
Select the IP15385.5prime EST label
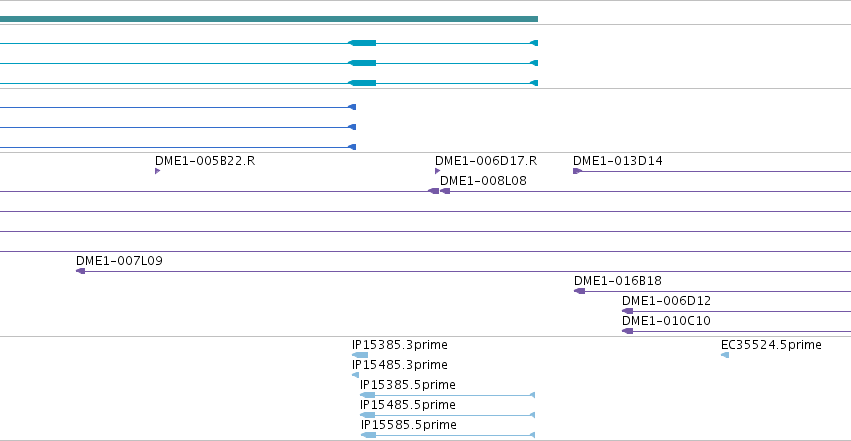(x=408, y=385)
